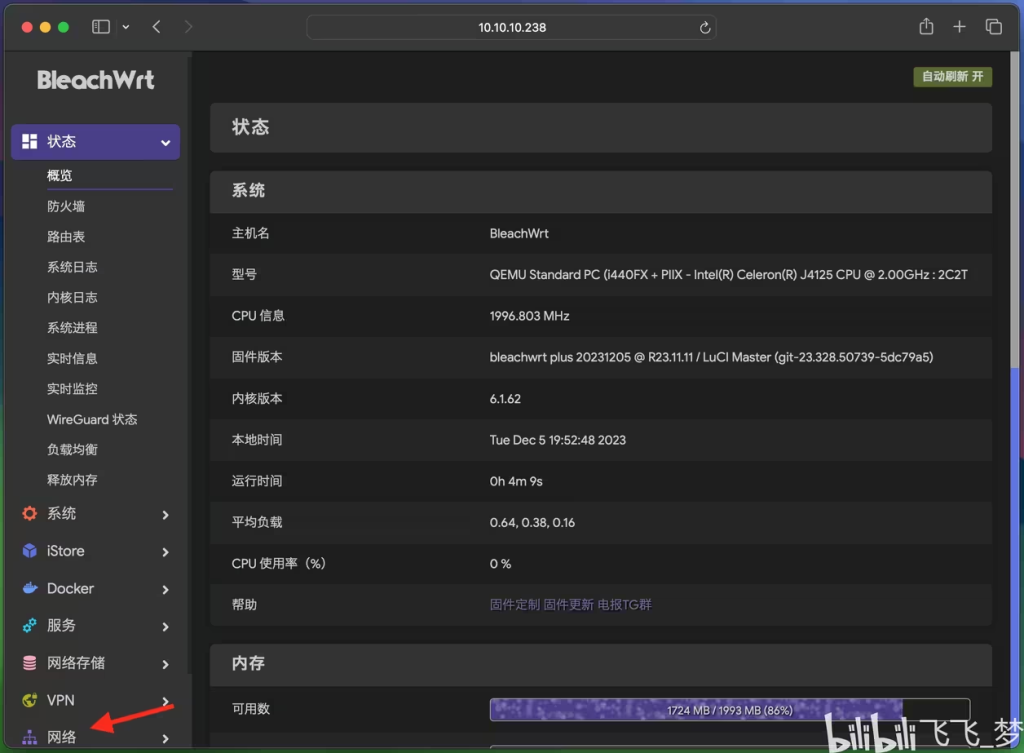The width and height of the screenshot is (1024, 753).
Task: Open the 系统日志 submenu item
Action: pos(72,267)
